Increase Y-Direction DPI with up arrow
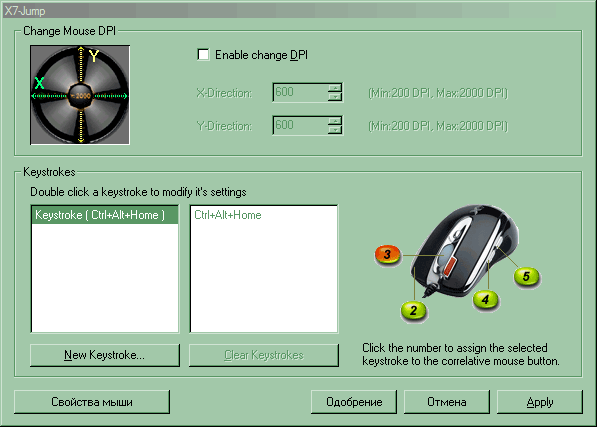The height and width of the screenshot is (427, 597). pyautogui.click(x=335, y=121)
